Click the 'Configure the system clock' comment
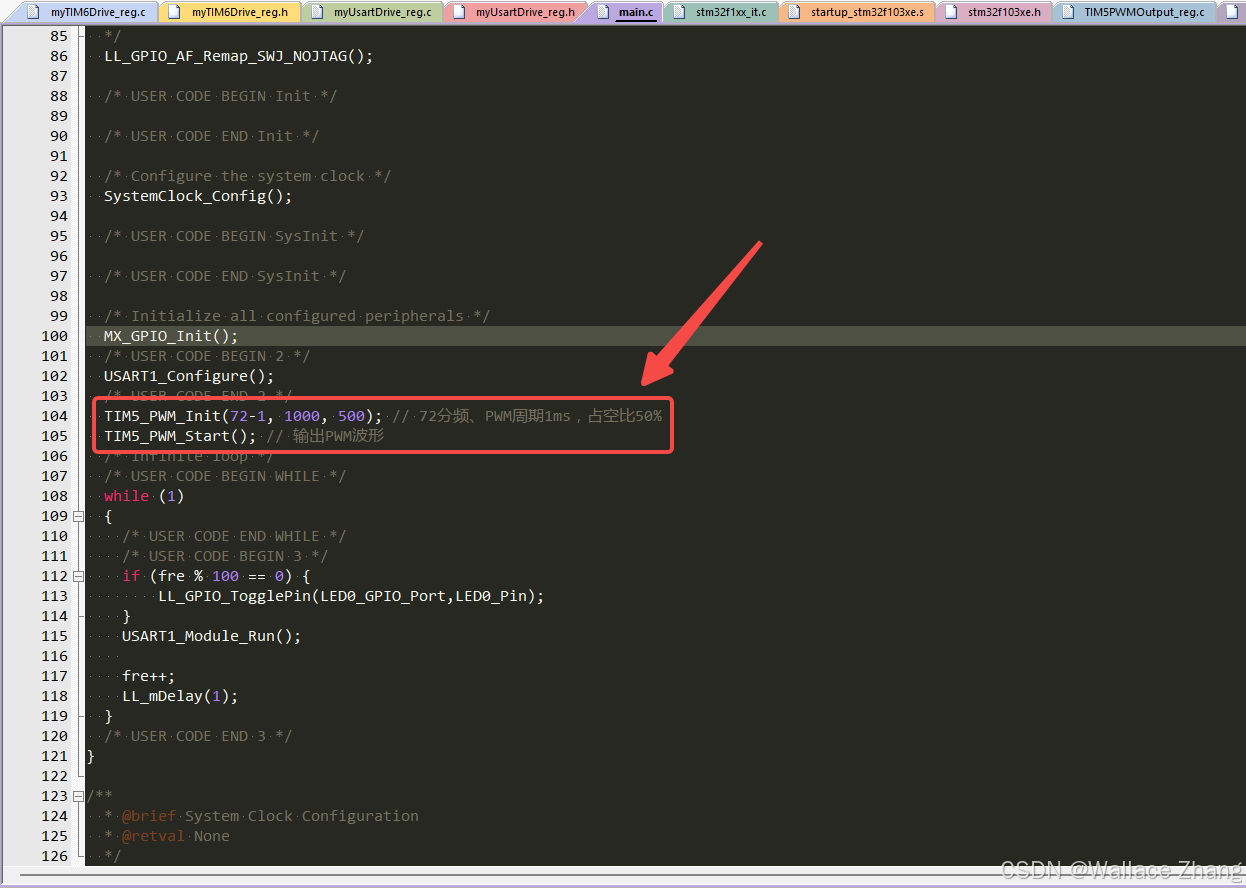The width and height of the screenshot is (1246, 890). 247,176
